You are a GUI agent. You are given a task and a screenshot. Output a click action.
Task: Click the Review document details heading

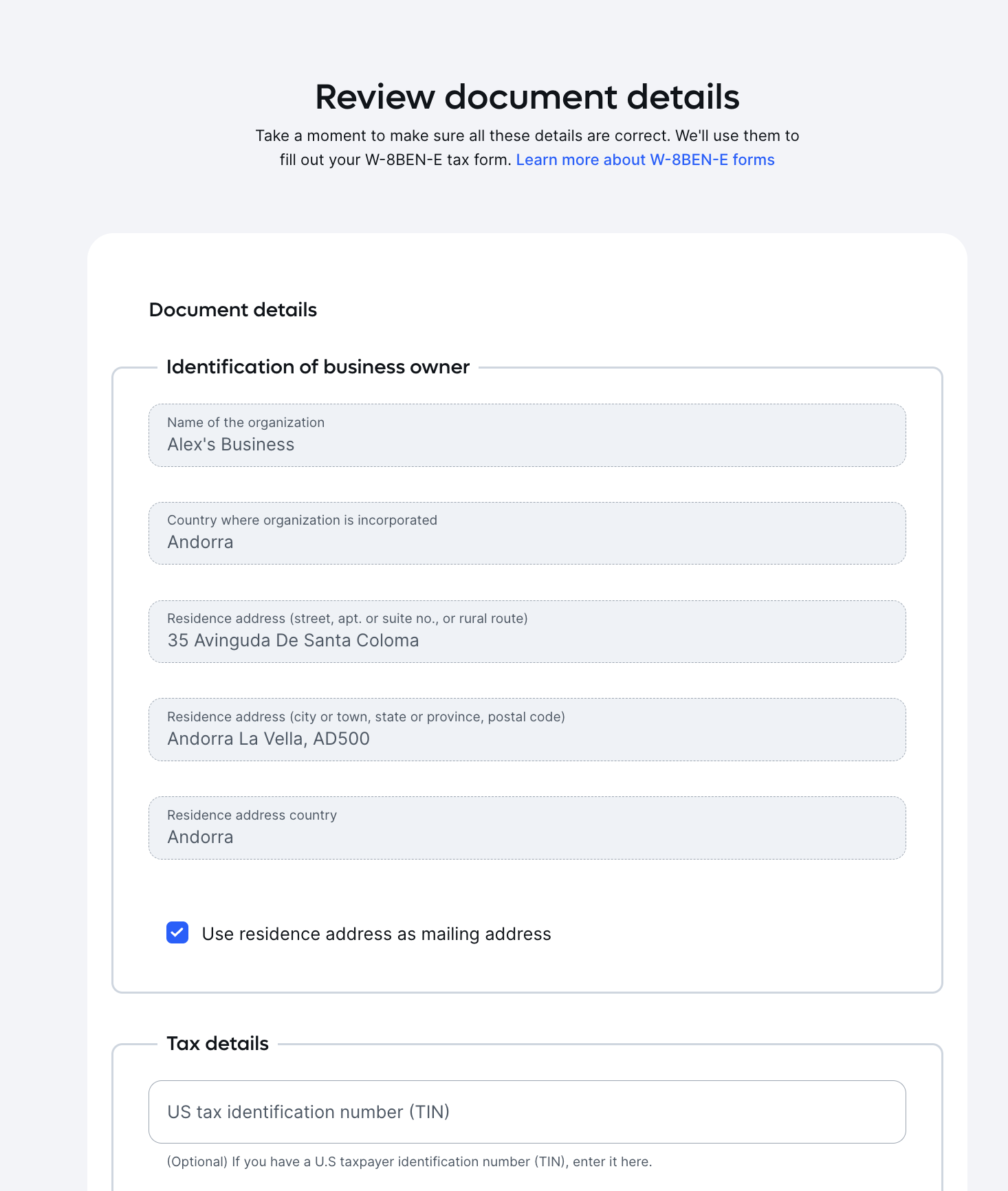pos(527,96)
